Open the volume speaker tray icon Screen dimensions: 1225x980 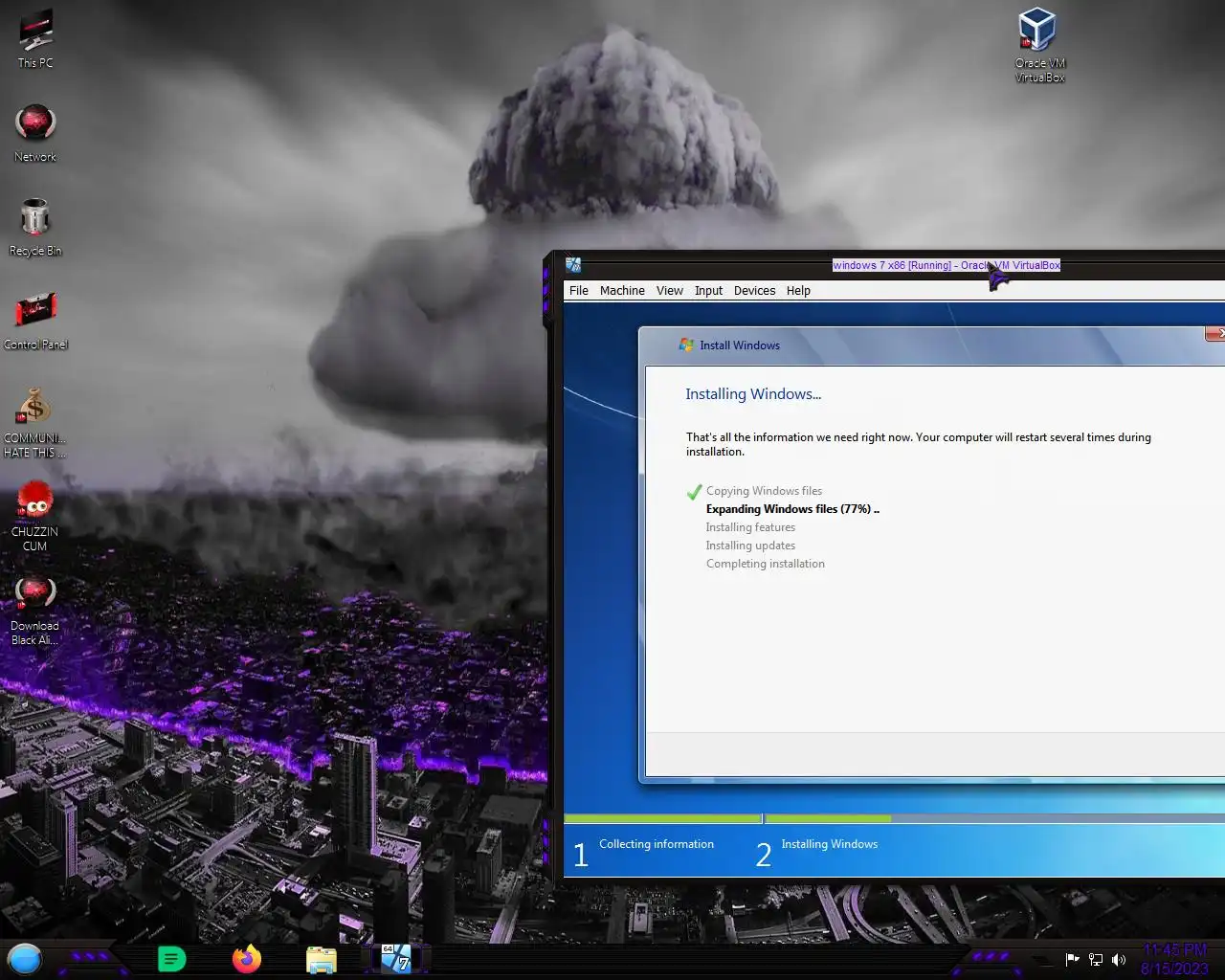click(1119, 959)
